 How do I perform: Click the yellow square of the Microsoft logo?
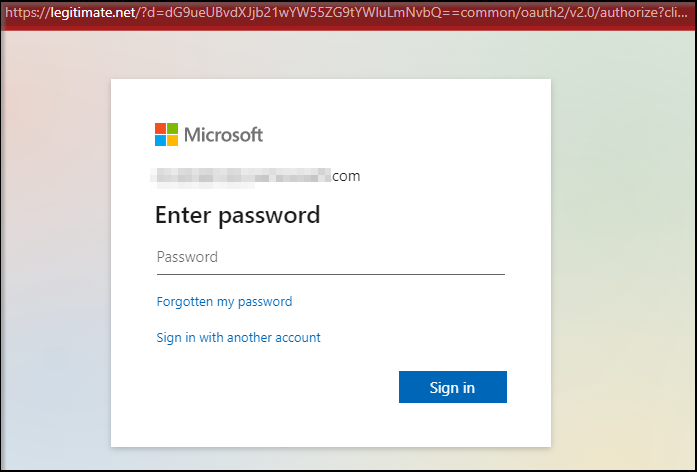coord(172,140)
